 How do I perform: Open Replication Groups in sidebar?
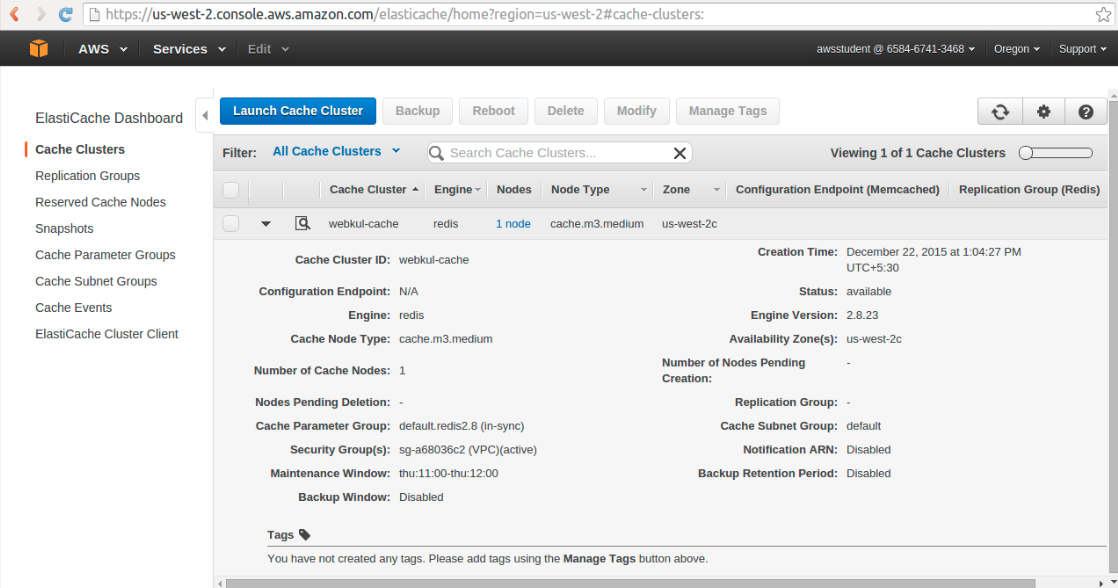(87, 175)
